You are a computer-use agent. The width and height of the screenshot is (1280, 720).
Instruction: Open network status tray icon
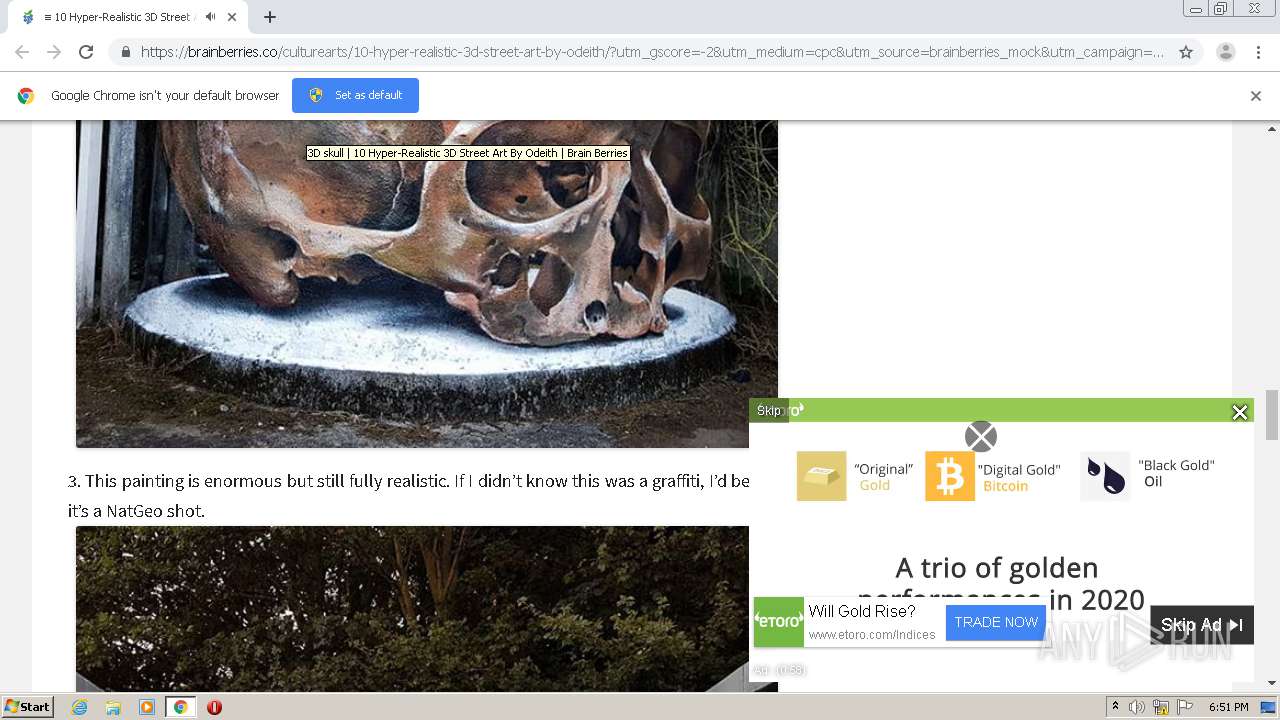tap(1161, 707)
